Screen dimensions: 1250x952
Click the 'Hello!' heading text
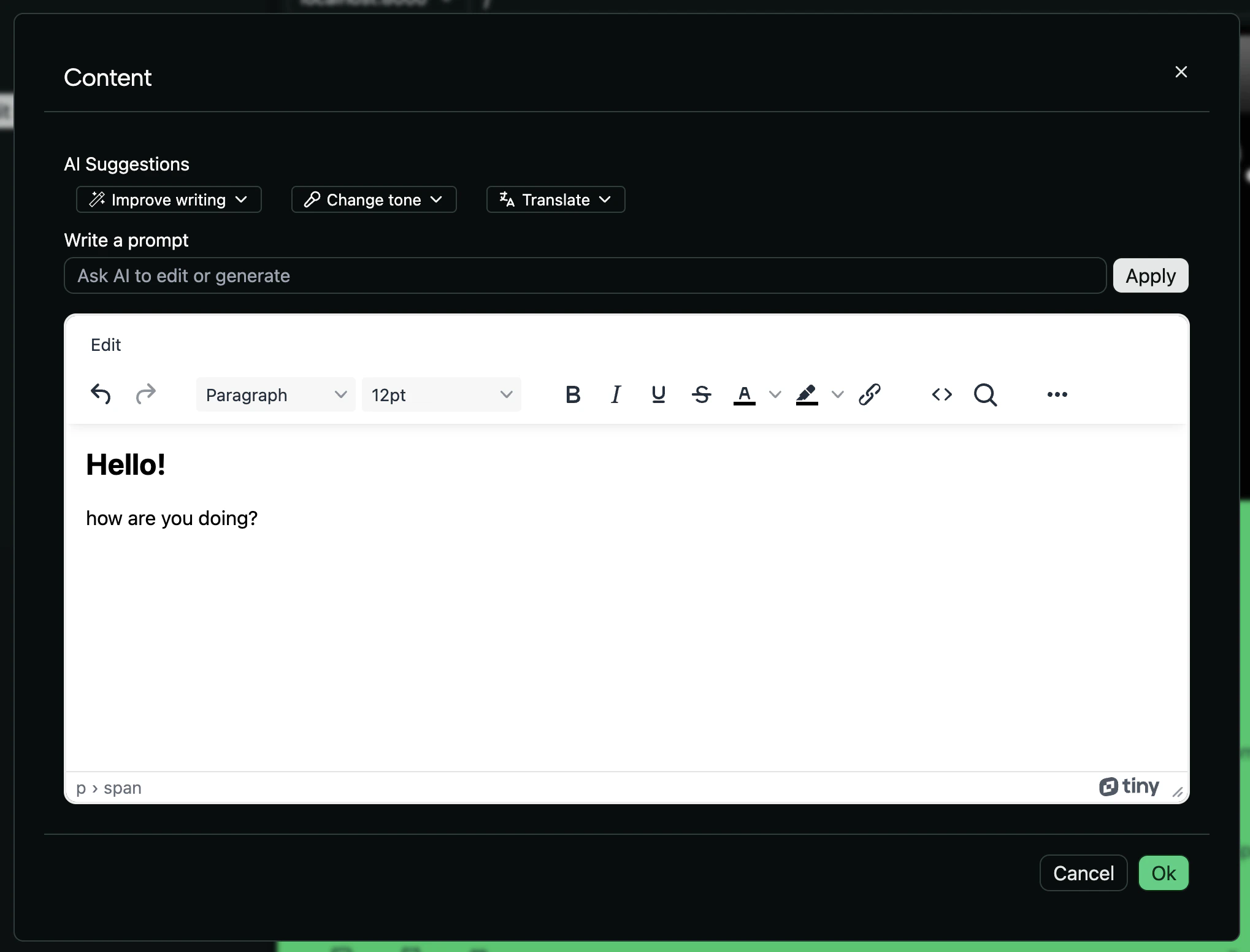(126, 464)
